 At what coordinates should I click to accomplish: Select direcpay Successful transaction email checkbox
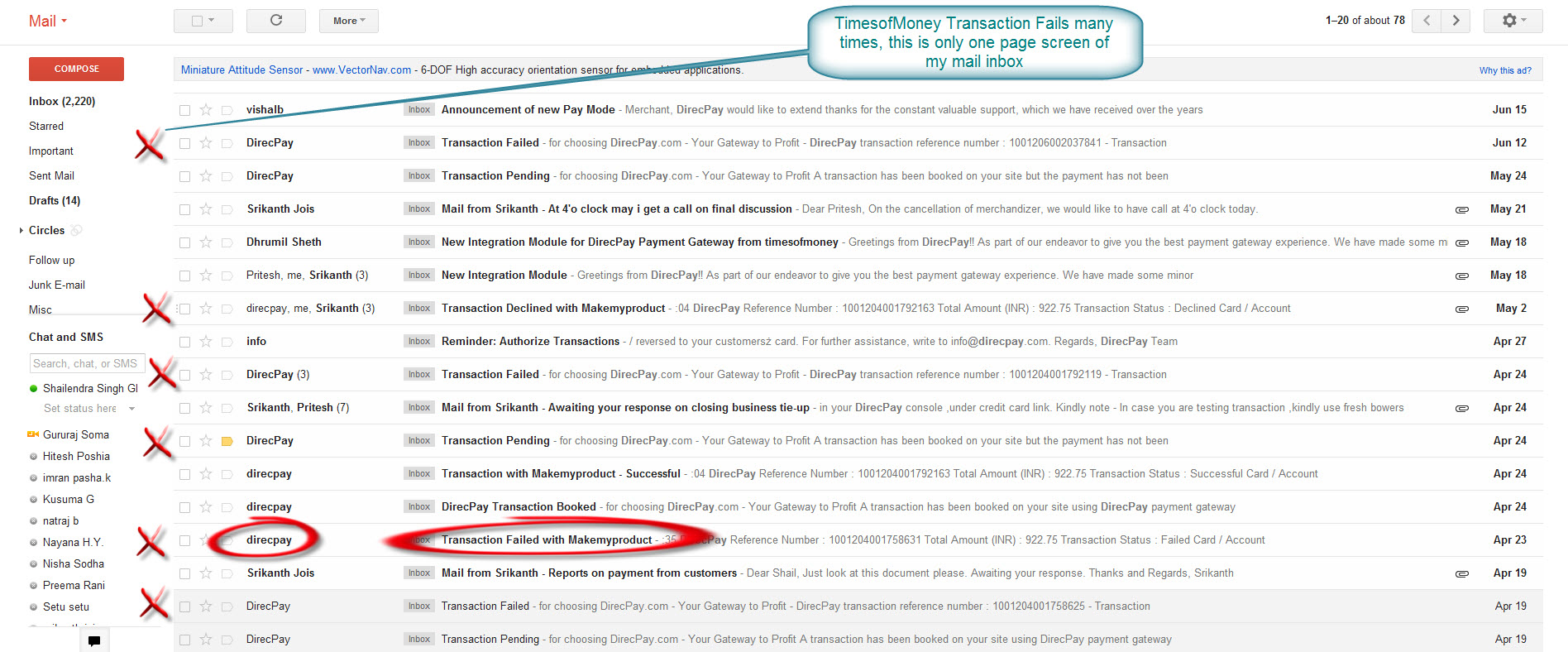(x=184, y=474)
